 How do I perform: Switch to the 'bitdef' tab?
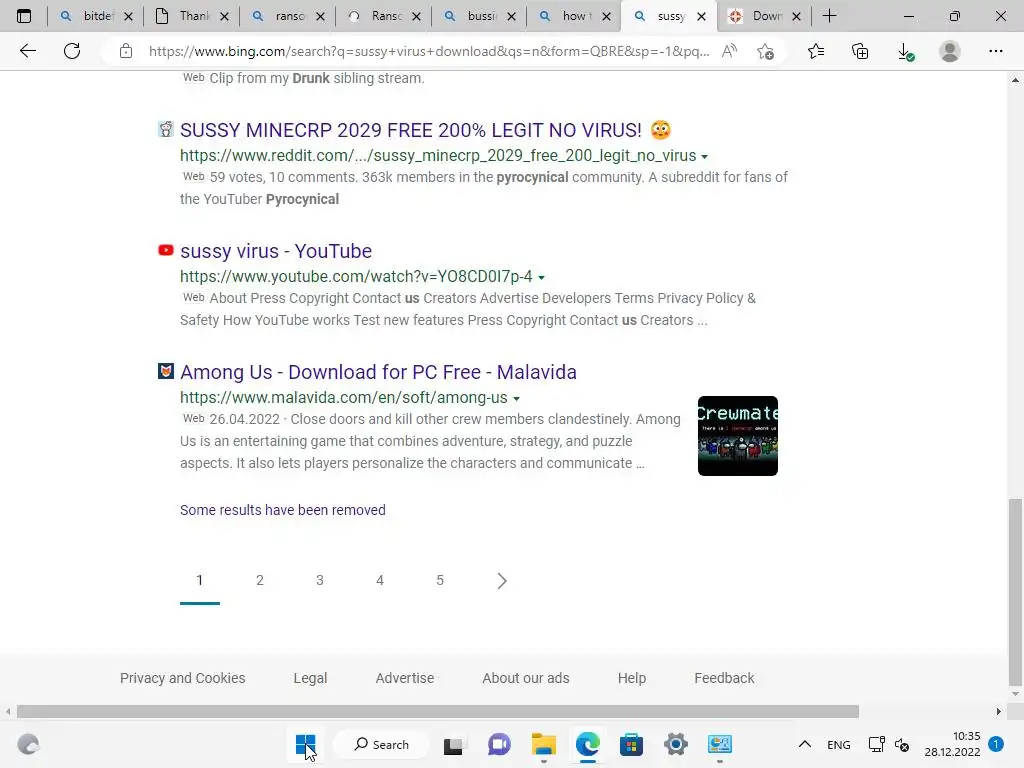95,16
